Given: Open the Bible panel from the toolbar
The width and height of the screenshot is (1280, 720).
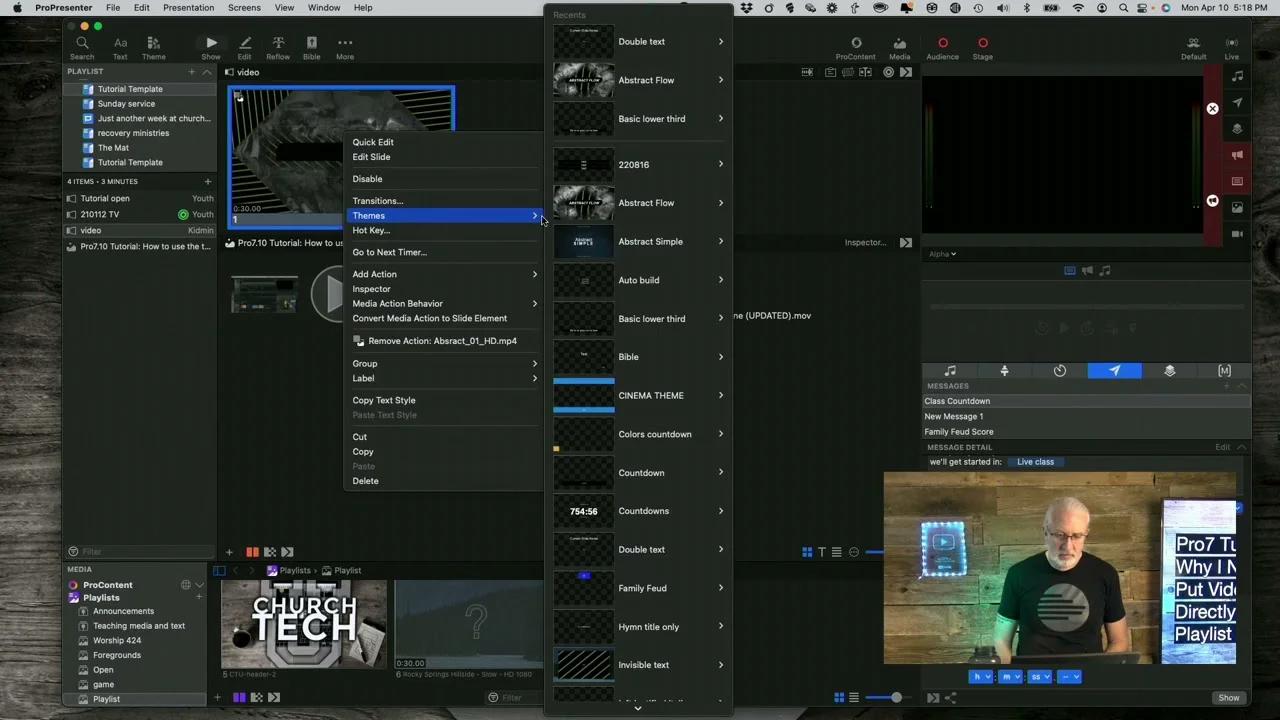Looking at the screenshot, I should (311, 44).
